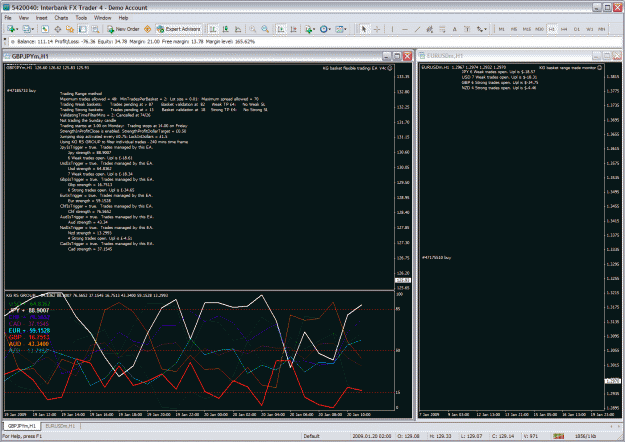Screen dimensions: 625x442
Task: Set timeframe to M1
Action: tap(501, 29)
